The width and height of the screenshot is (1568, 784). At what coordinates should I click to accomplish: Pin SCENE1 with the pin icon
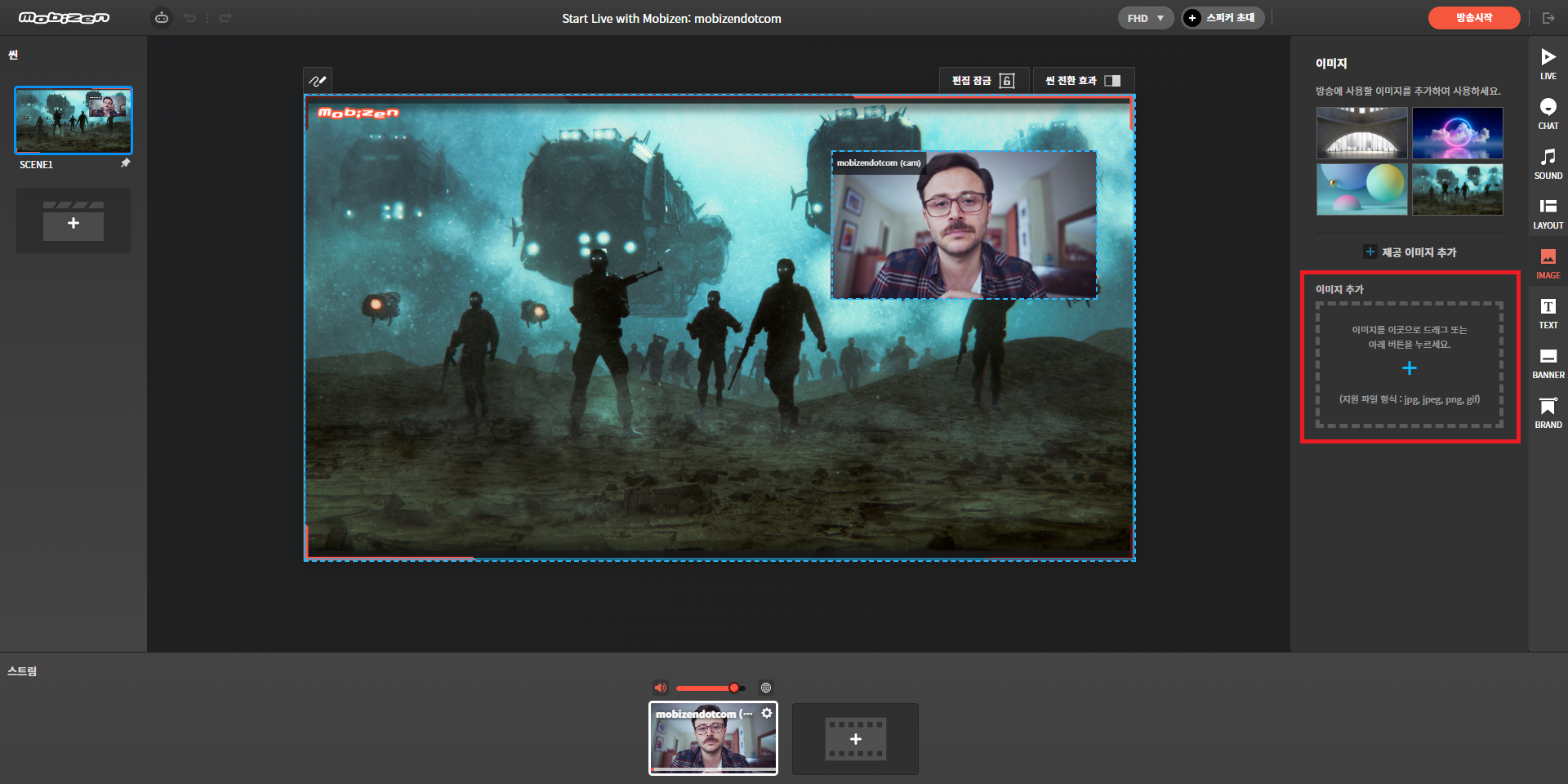point(125,163)
